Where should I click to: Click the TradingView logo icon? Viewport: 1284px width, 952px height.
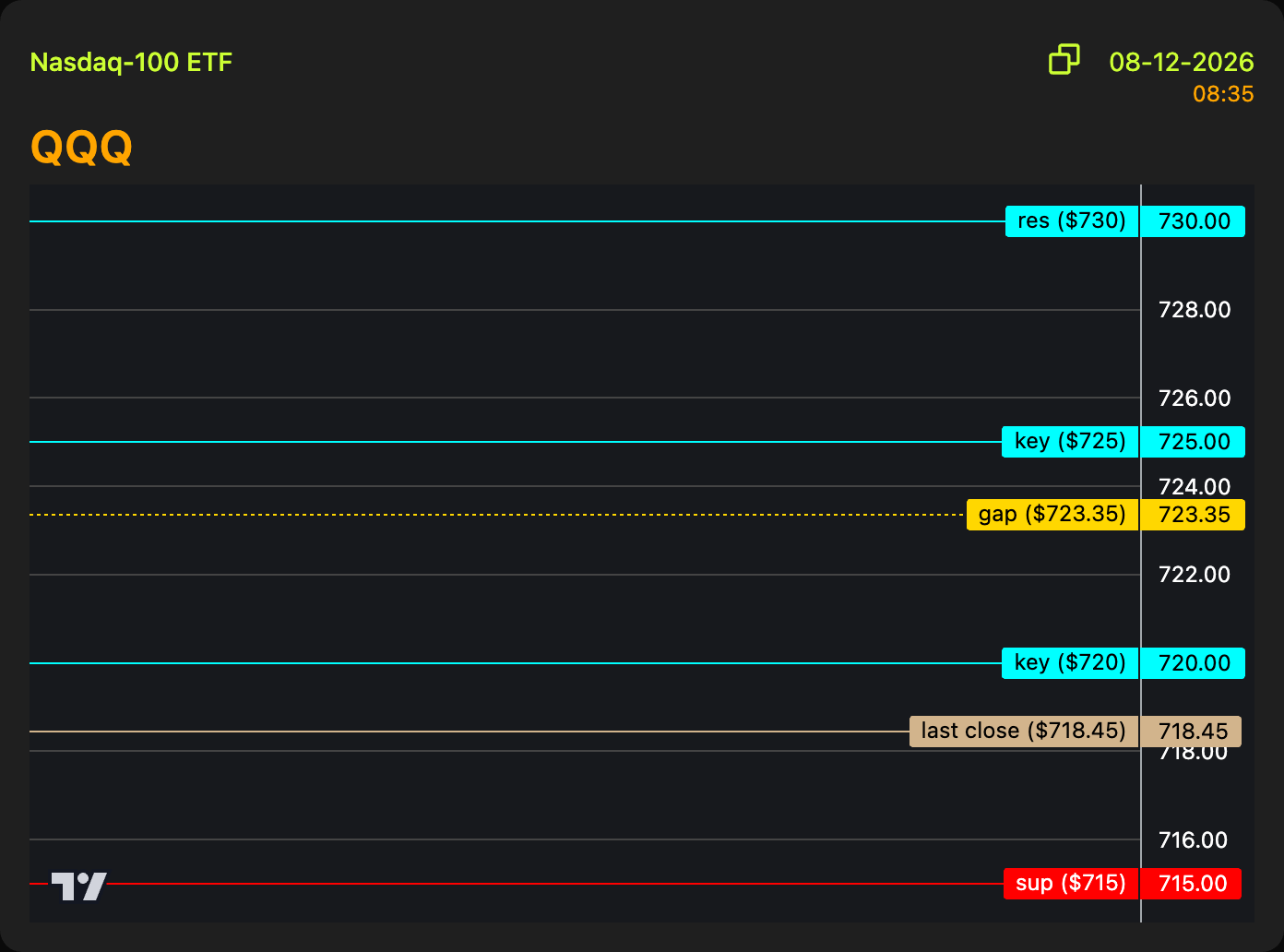tap(79, 887)
